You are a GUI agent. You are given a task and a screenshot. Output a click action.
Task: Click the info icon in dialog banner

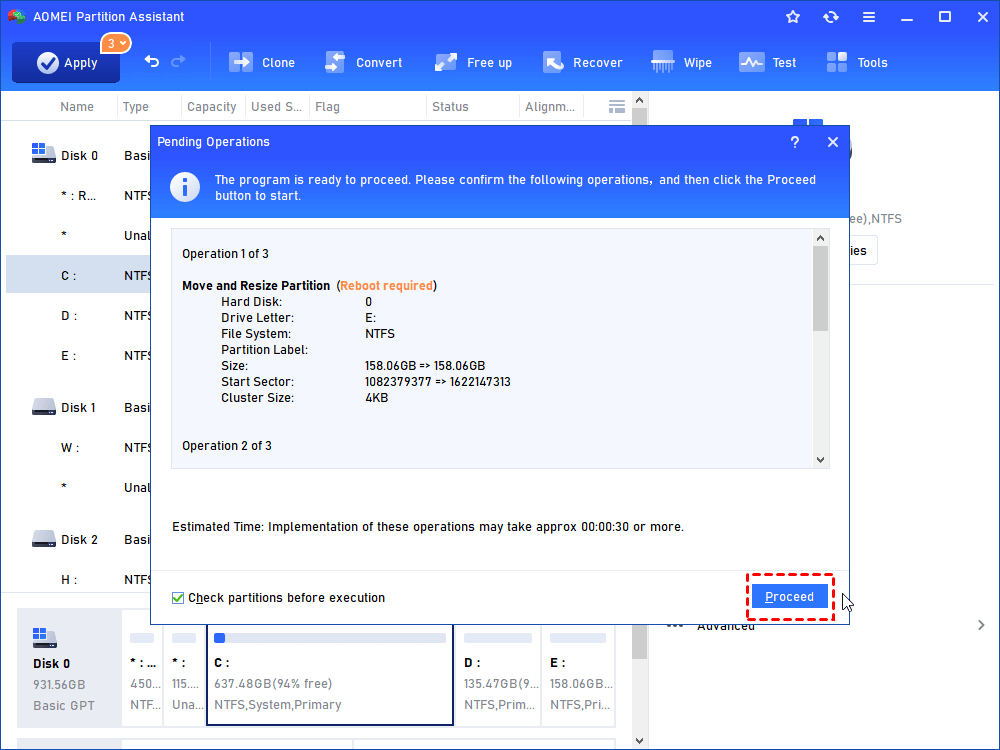pos(185,188)
